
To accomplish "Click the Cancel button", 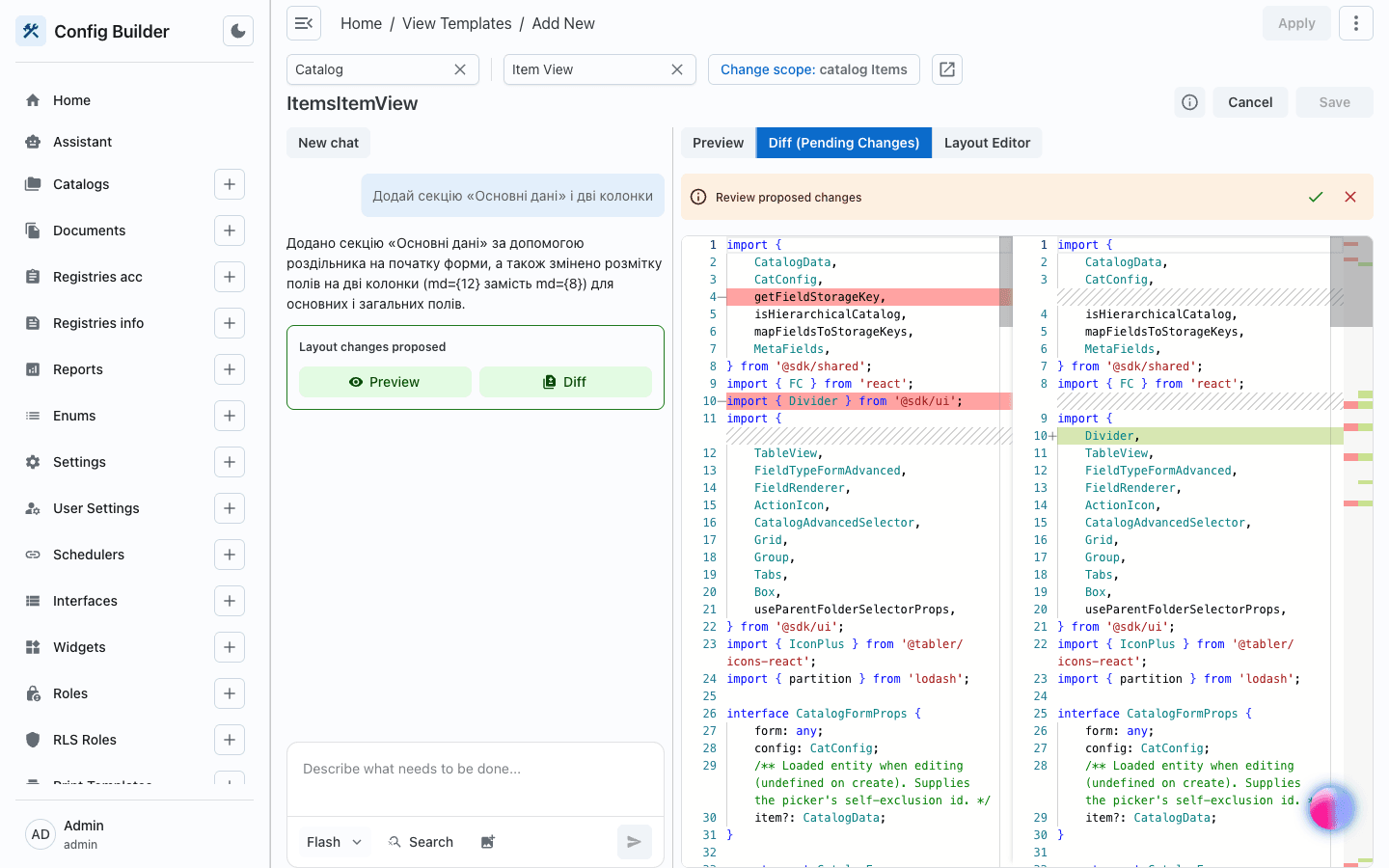I will (1250, 102).
